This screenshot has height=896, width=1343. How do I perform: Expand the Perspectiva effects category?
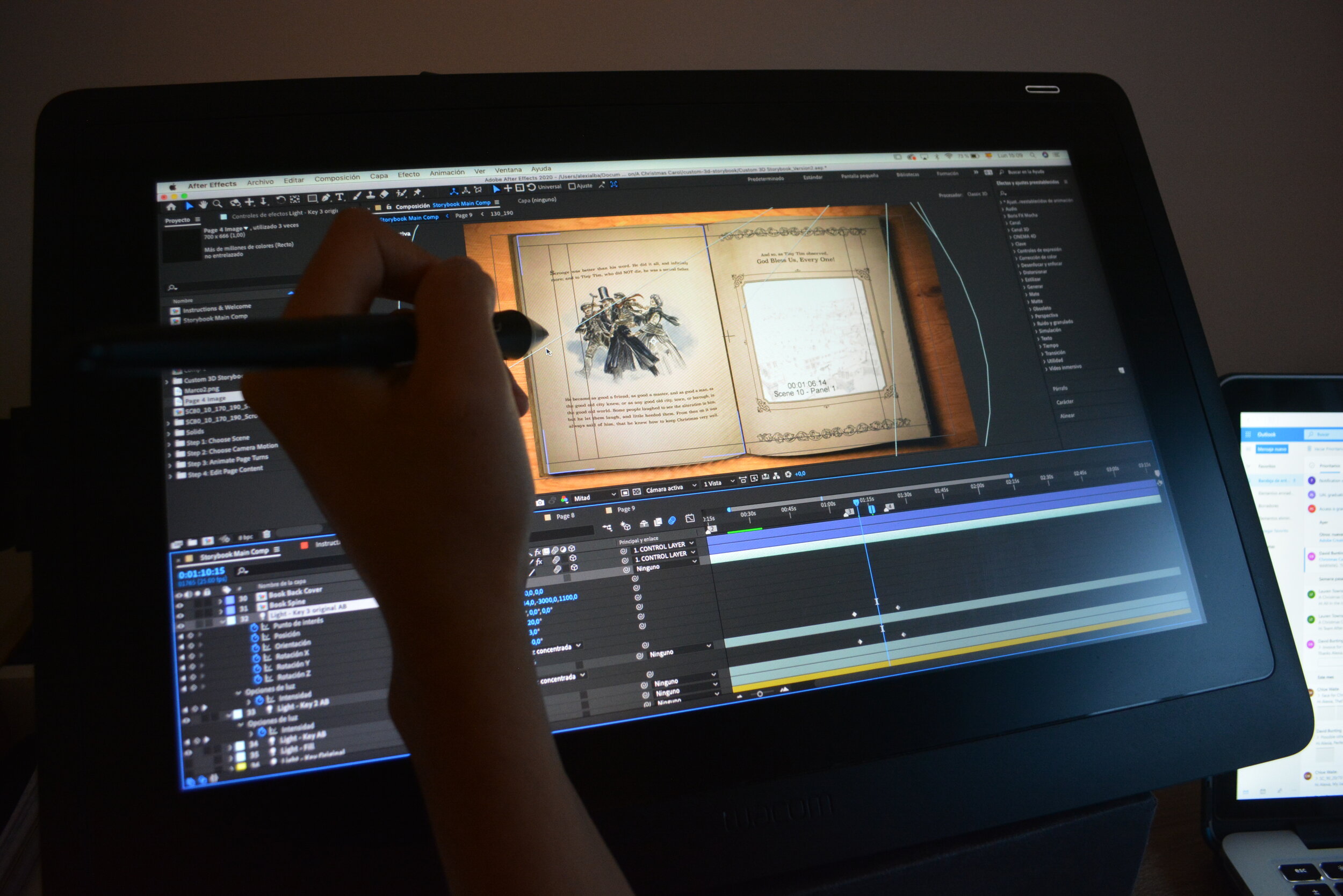pos(1032,316)
